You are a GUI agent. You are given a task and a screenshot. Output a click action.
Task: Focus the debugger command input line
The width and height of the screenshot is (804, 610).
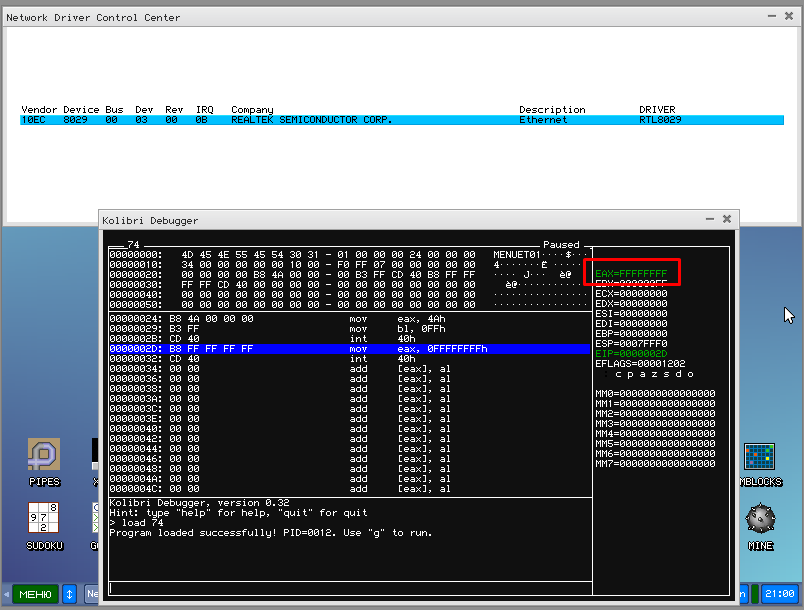[x=350, y=588]
